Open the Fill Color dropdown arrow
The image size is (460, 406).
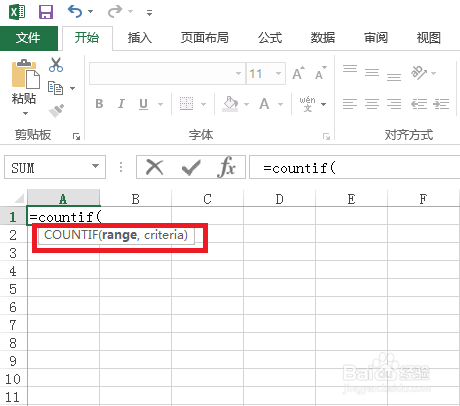[246, 104]
